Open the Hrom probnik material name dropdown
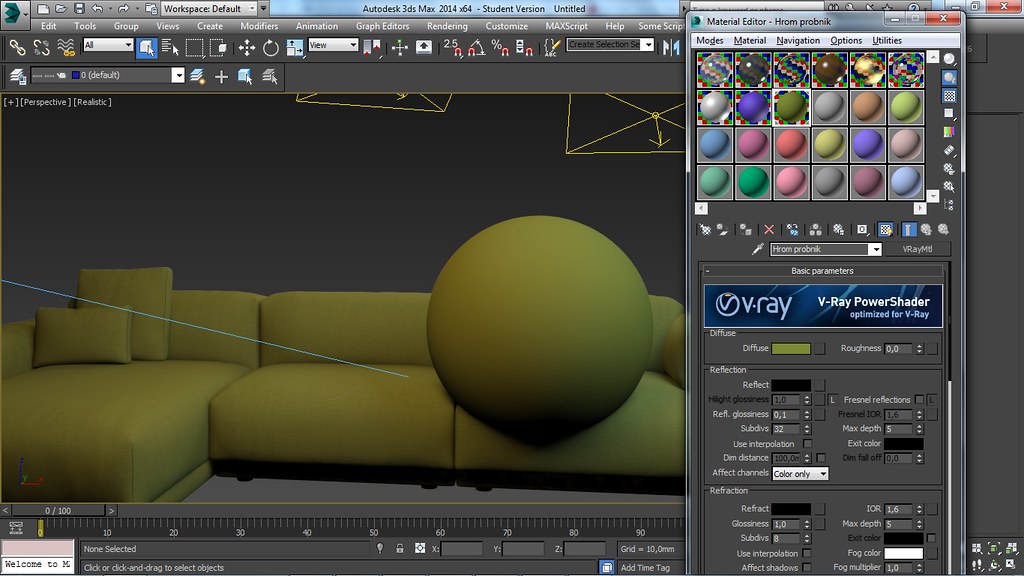 [875, 249]
